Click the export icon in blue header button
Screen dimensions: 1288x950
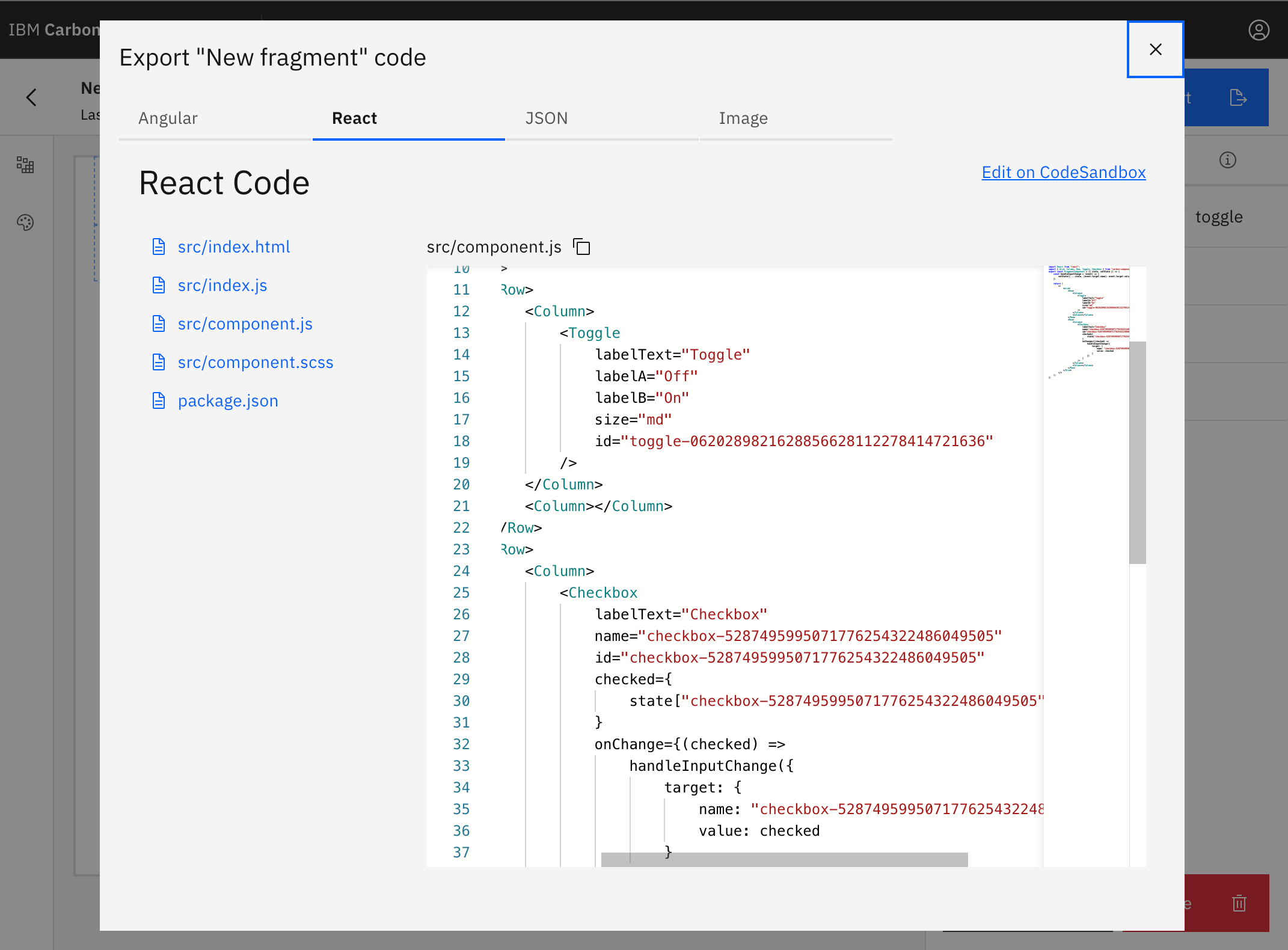pyautogui.click(x=1237, y=97)
